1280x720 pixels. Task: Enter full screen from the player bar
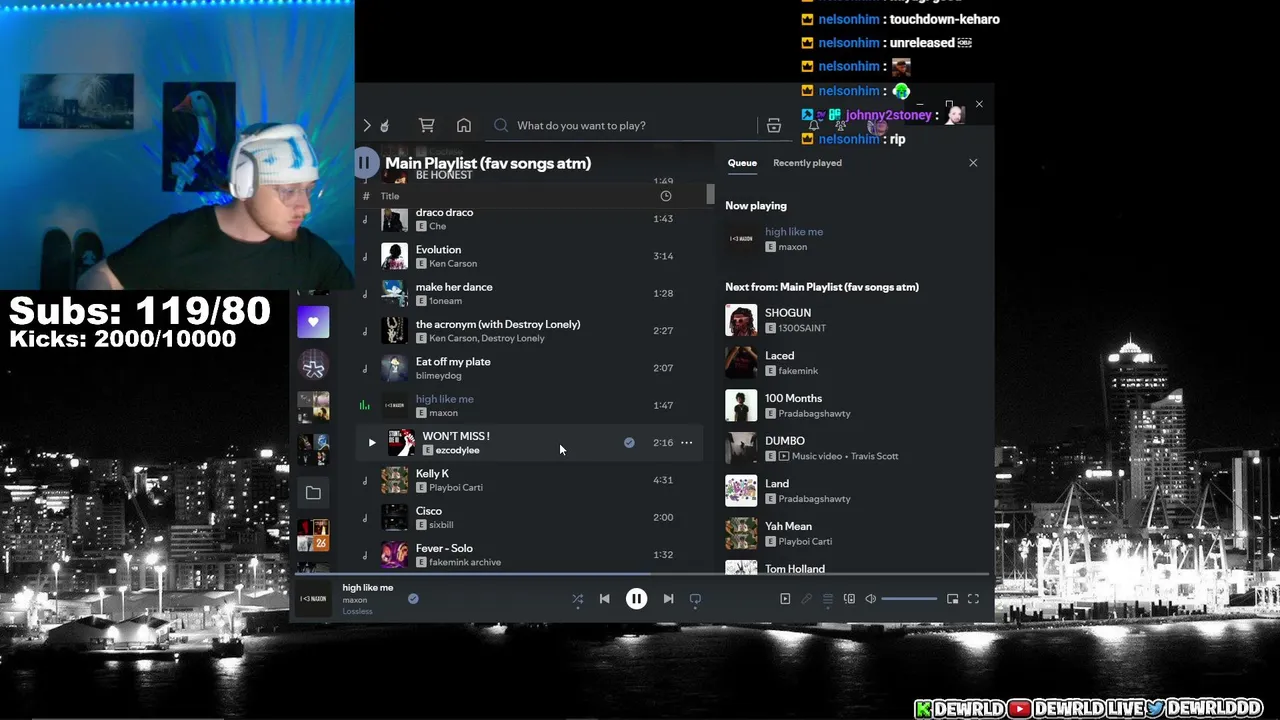[973, 599]
